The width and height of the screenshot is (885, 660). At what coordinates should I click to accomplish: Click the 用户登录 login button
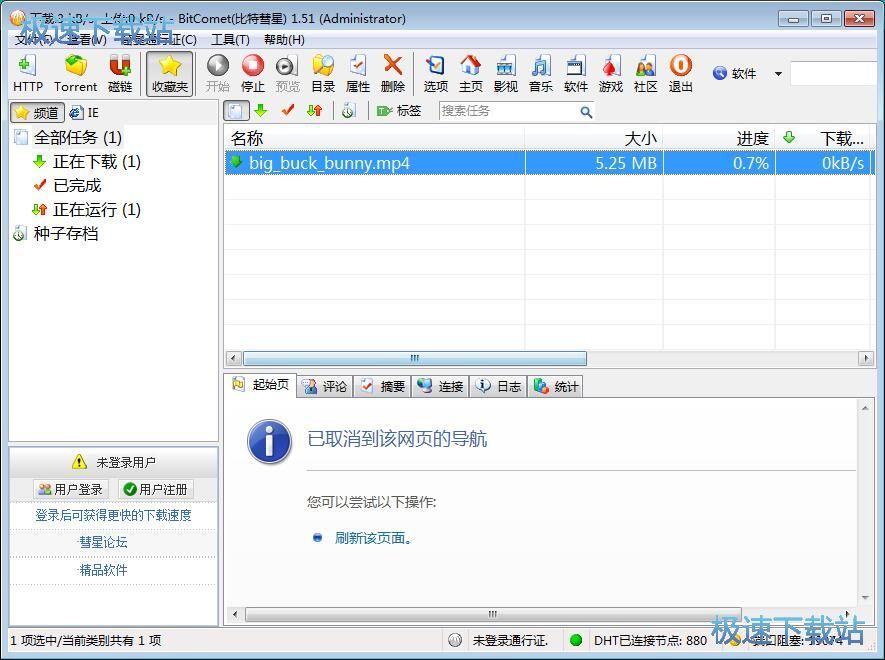71,489
